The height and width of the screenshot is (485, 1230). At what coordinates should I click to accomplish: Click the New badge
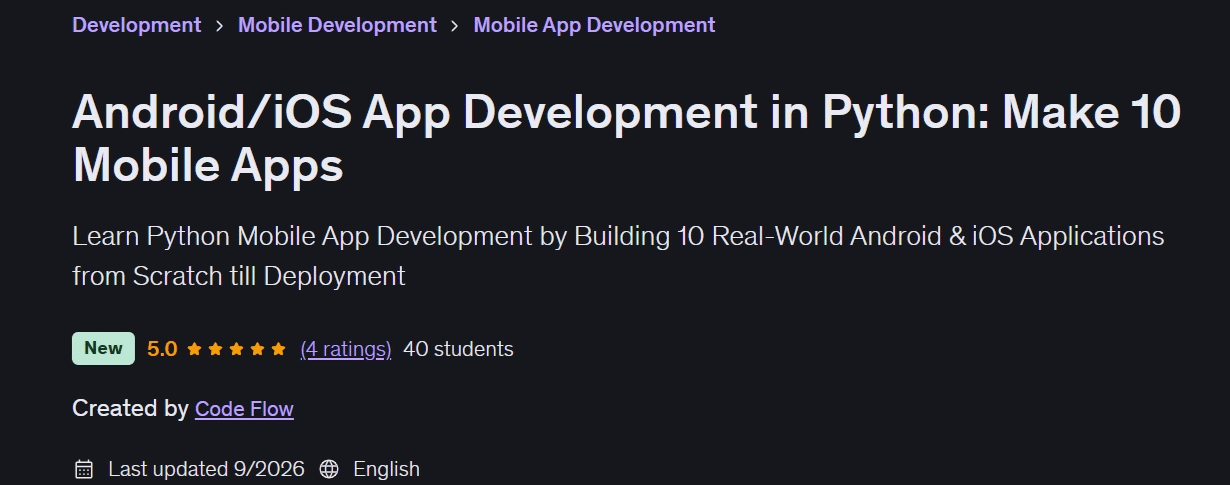coord(103,348)
